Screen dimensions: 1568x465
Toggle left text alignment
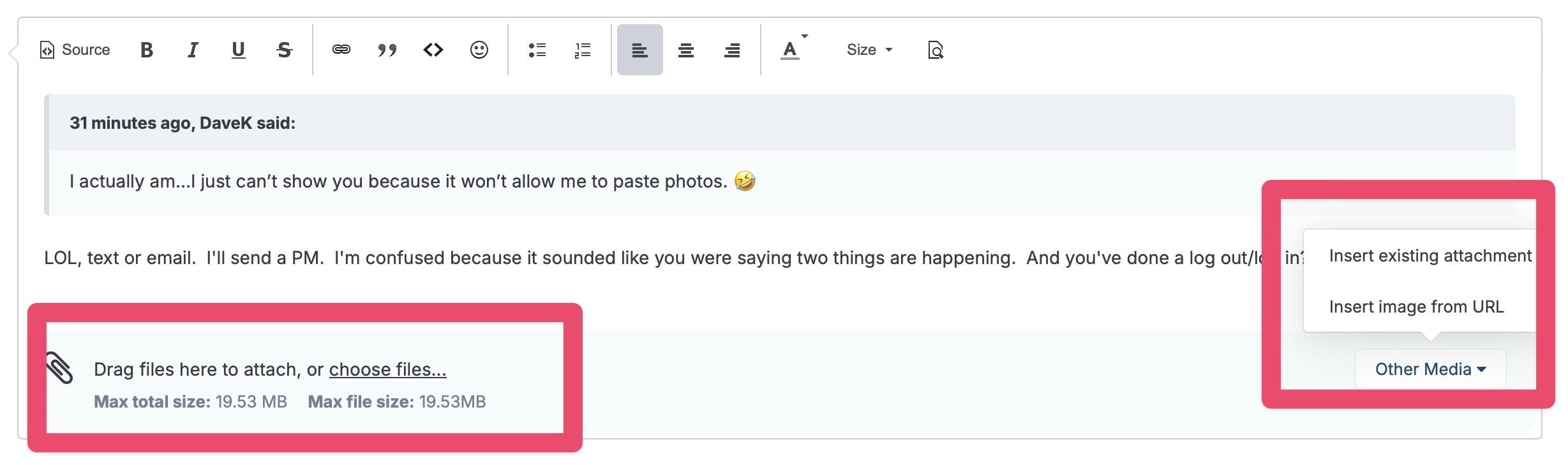[640, 50]
